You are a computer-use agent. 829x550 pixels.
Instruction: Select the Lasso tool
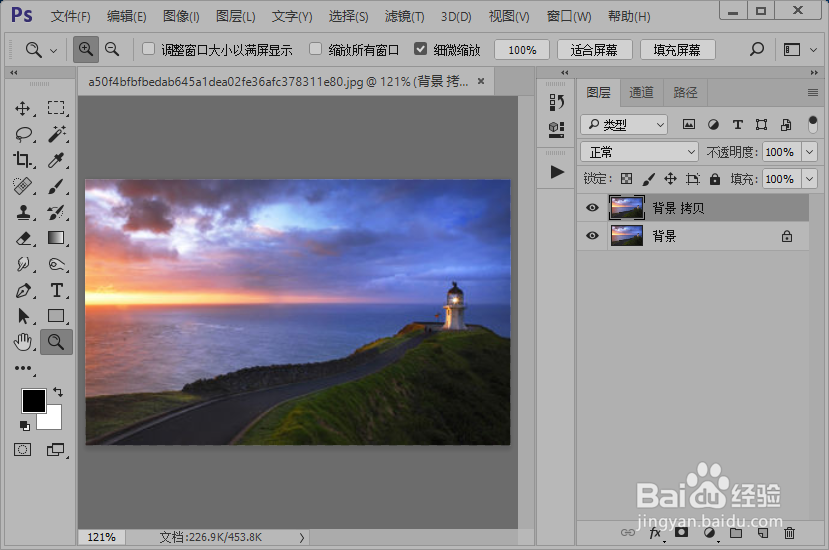click(x=23, y=134)
